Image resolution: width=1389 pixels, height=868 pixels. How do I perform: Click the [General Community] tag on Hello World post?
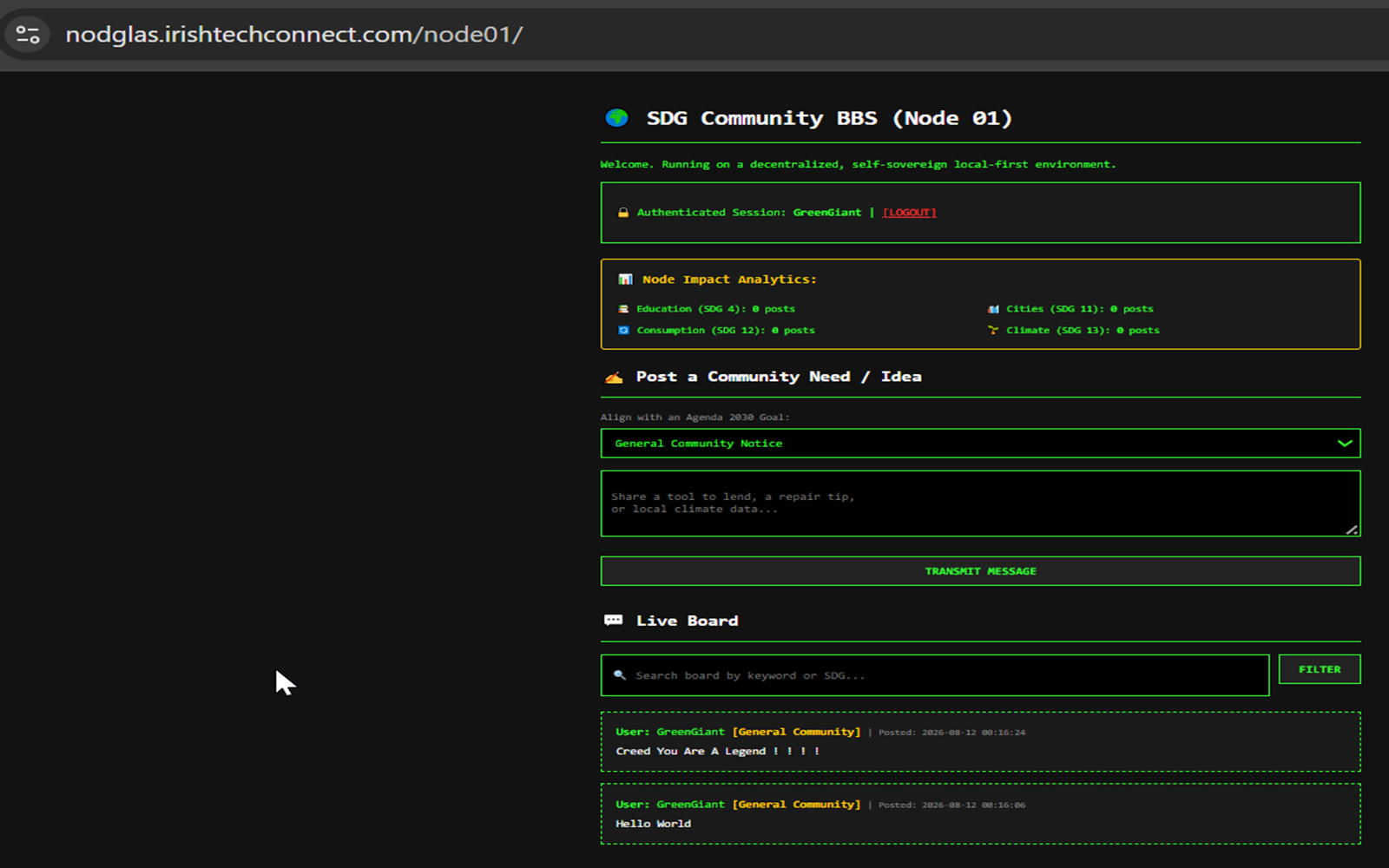tap(796, 805)
